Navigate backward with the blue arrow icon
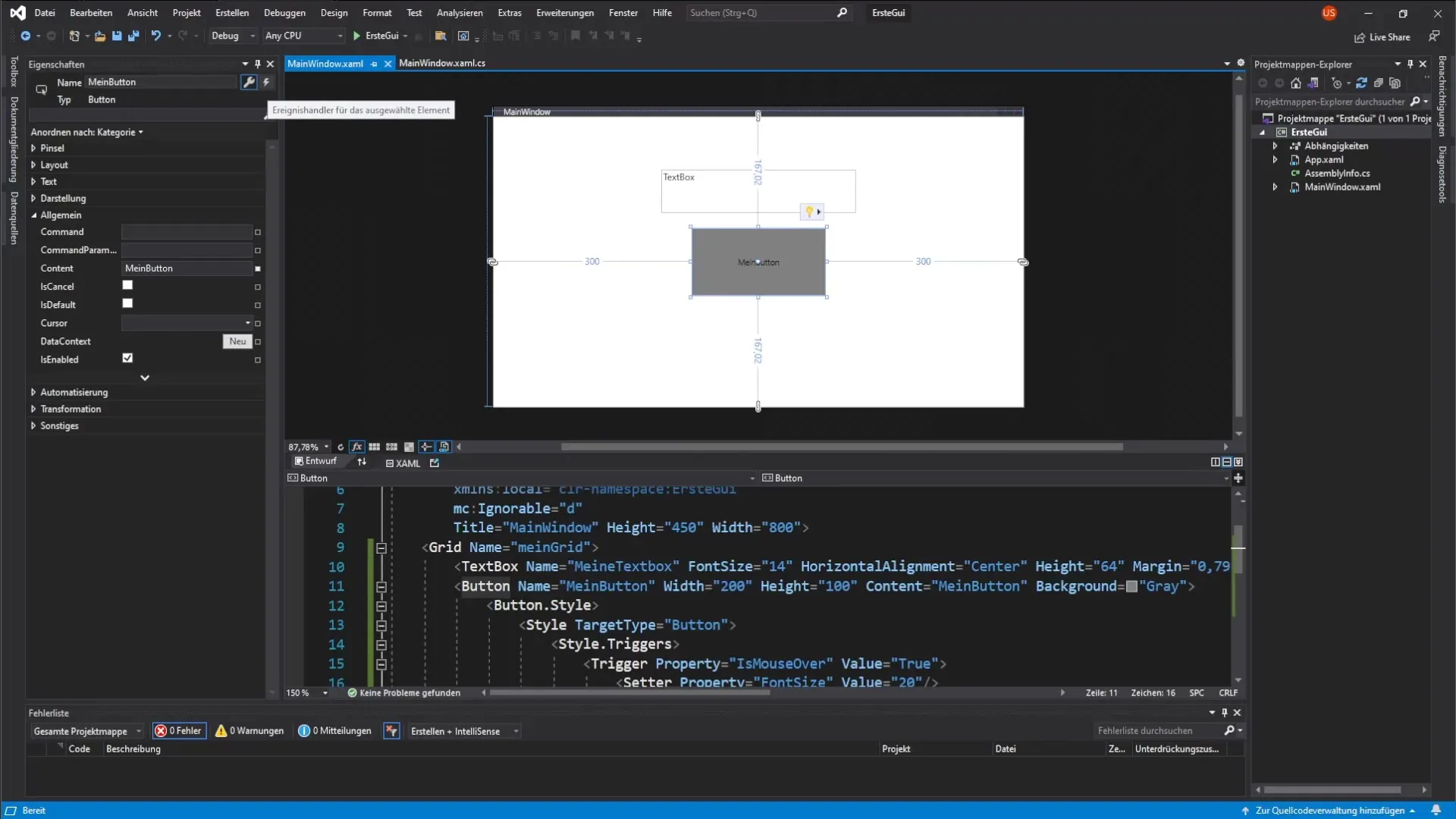Image resolution: width=1456 pixels, height=819 pixels. (x=25, y=36)
